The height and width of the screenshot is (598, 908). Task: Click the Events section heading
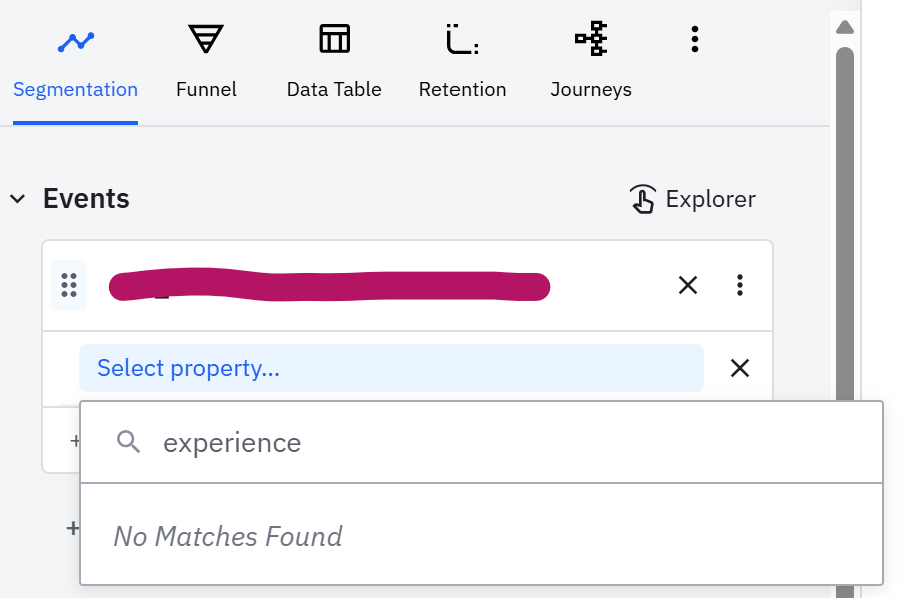86,199
